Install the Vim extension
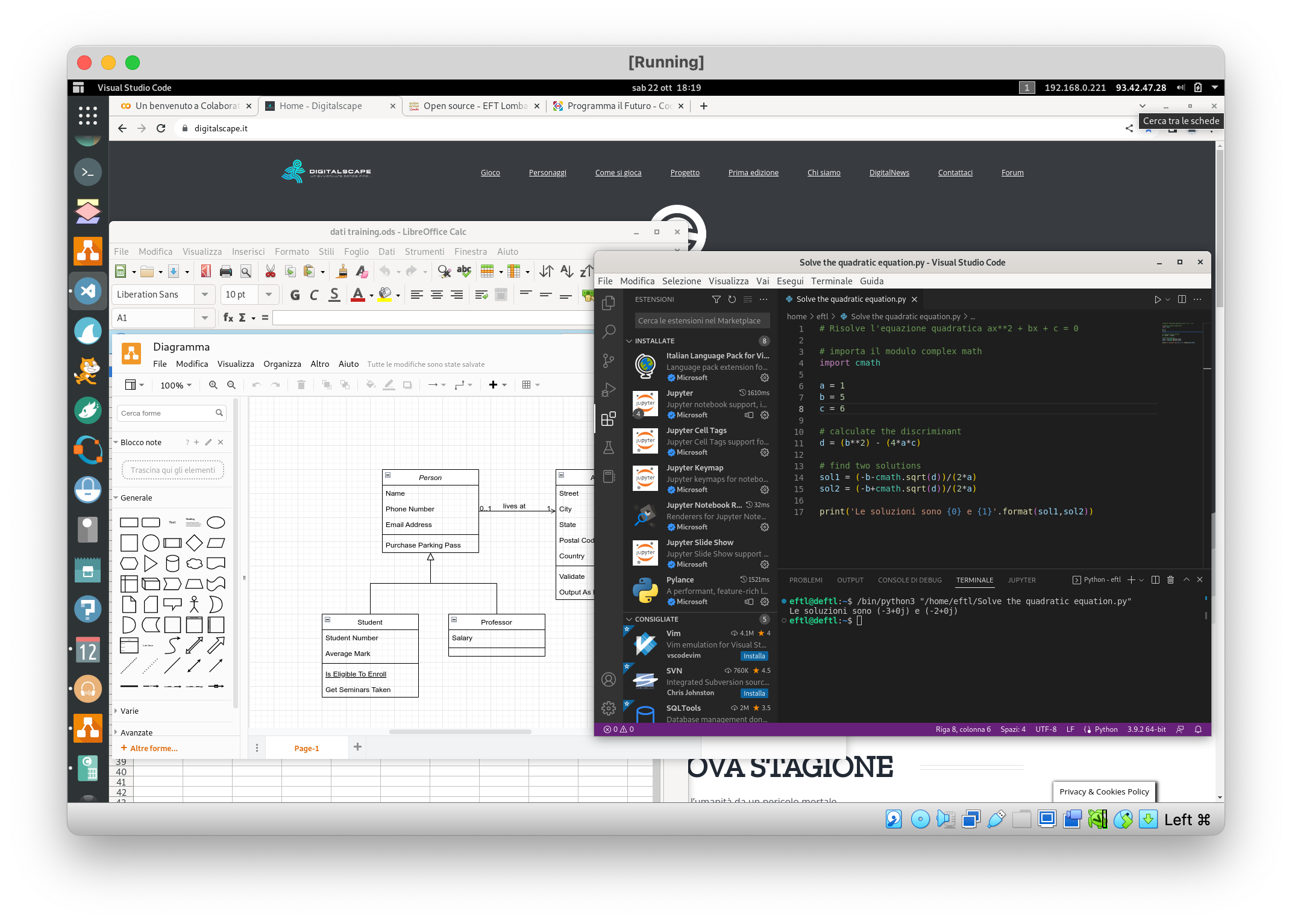 click(x=754, y=656)
